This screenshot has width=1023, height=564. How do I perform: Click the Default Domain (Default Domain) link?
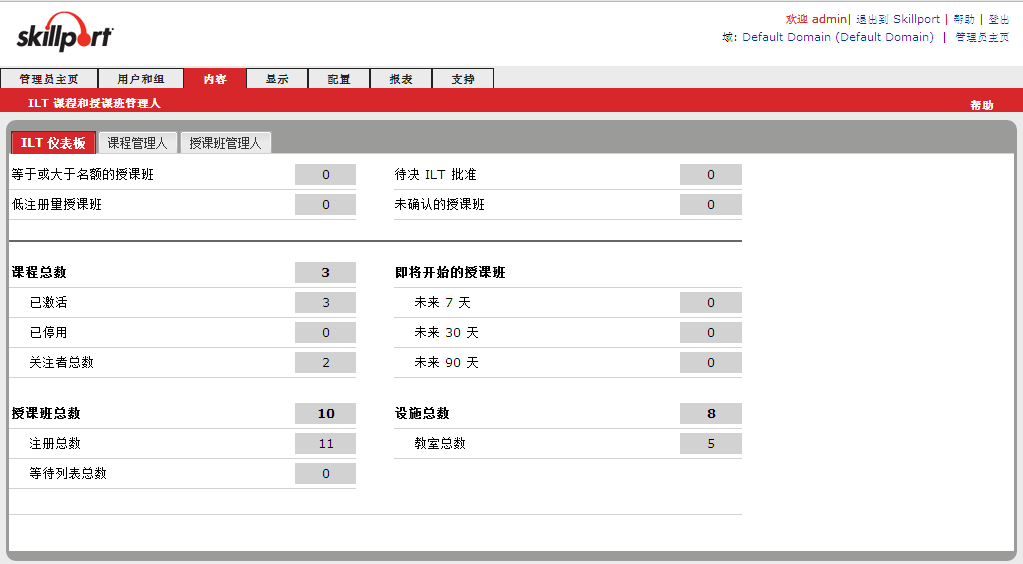click(838, 37)
